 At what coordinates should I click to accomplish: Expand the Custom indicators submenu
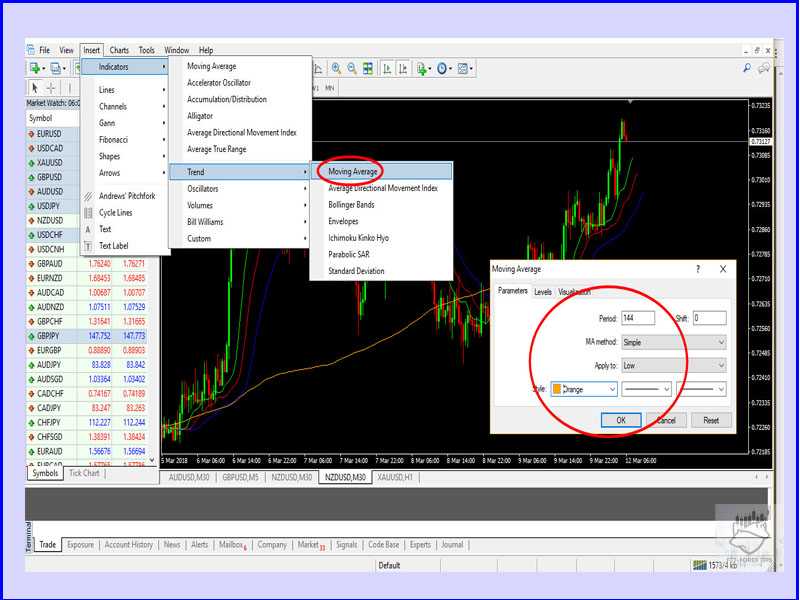(240, 239)
